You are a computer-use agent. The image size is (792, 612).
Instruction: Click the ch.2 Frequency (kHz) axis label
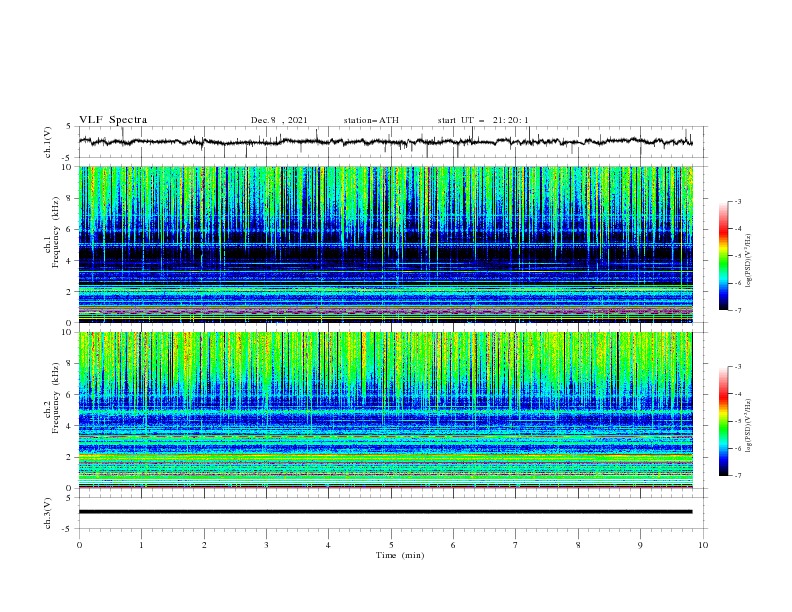52,397
